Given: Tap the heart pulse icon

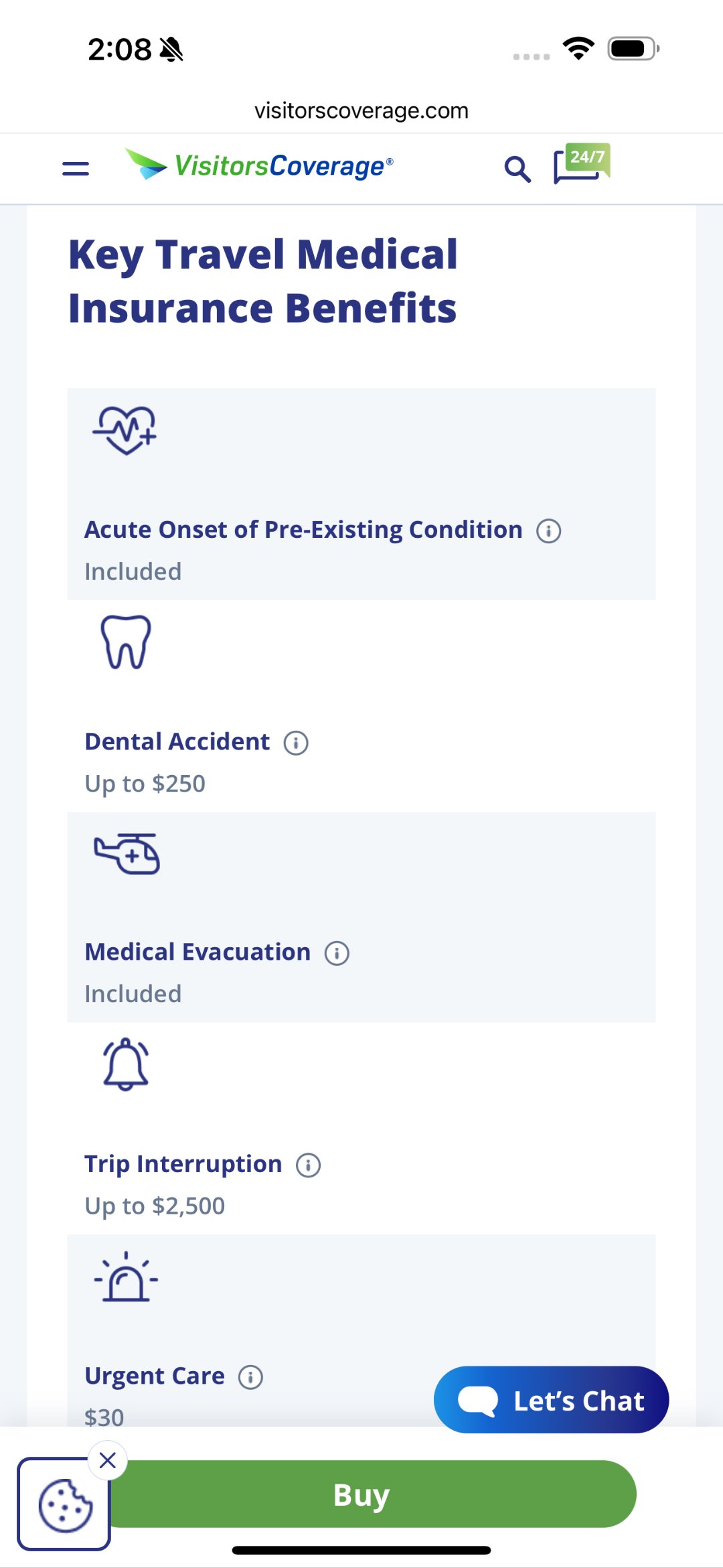Looking at the screenshot, I should point(125,430).
